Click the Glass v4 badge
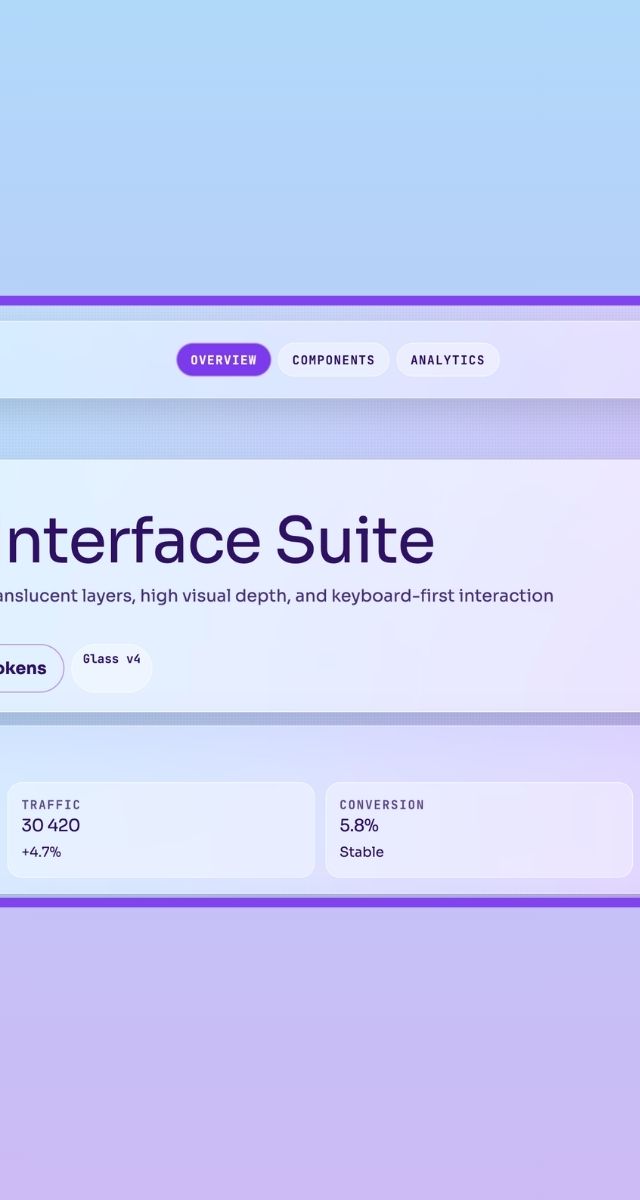 click(x=112, y=668)
